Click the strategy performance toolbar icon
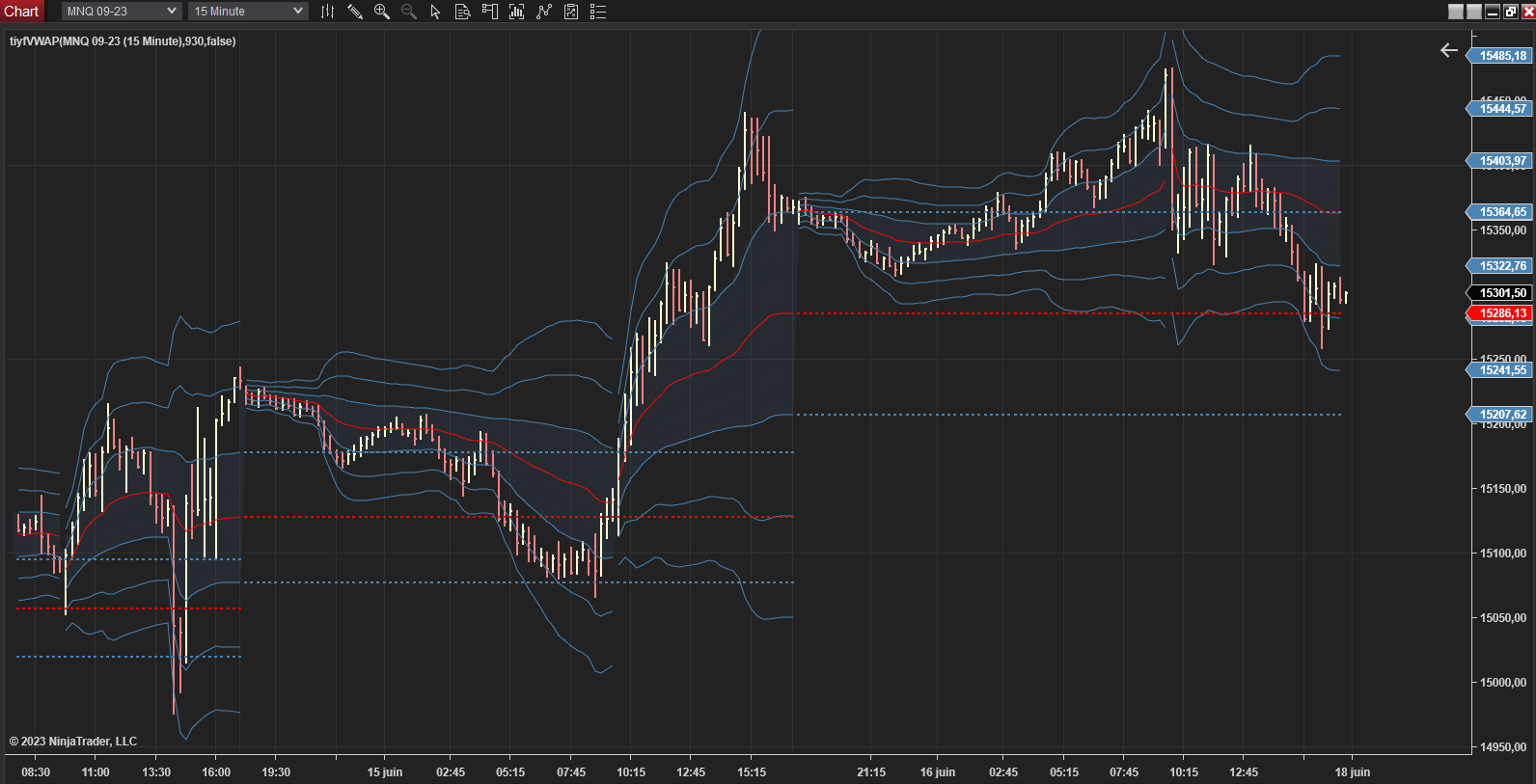Screen dimensions: 1536x784 point(571,12)
